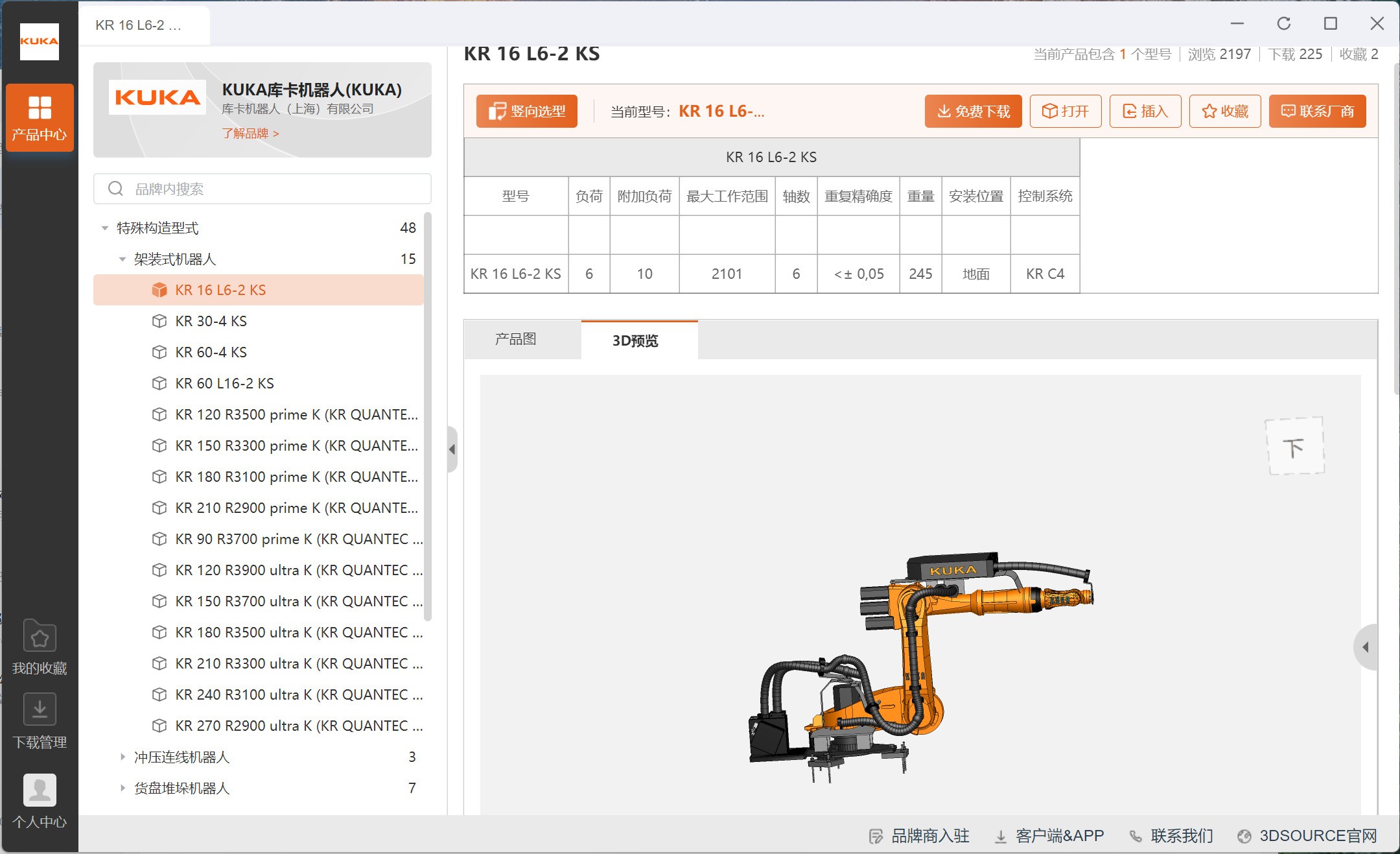Click the 联系厂商 contact vendor button
Viewport: 1400px width, 854px height.
pos(1318,112)
